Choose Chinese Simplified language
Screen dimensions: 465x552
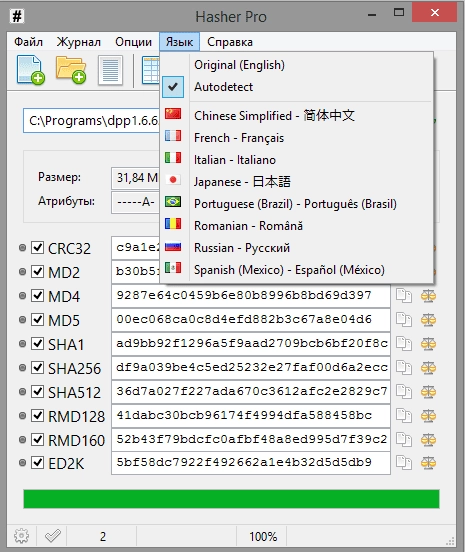[x=296, y=115]
